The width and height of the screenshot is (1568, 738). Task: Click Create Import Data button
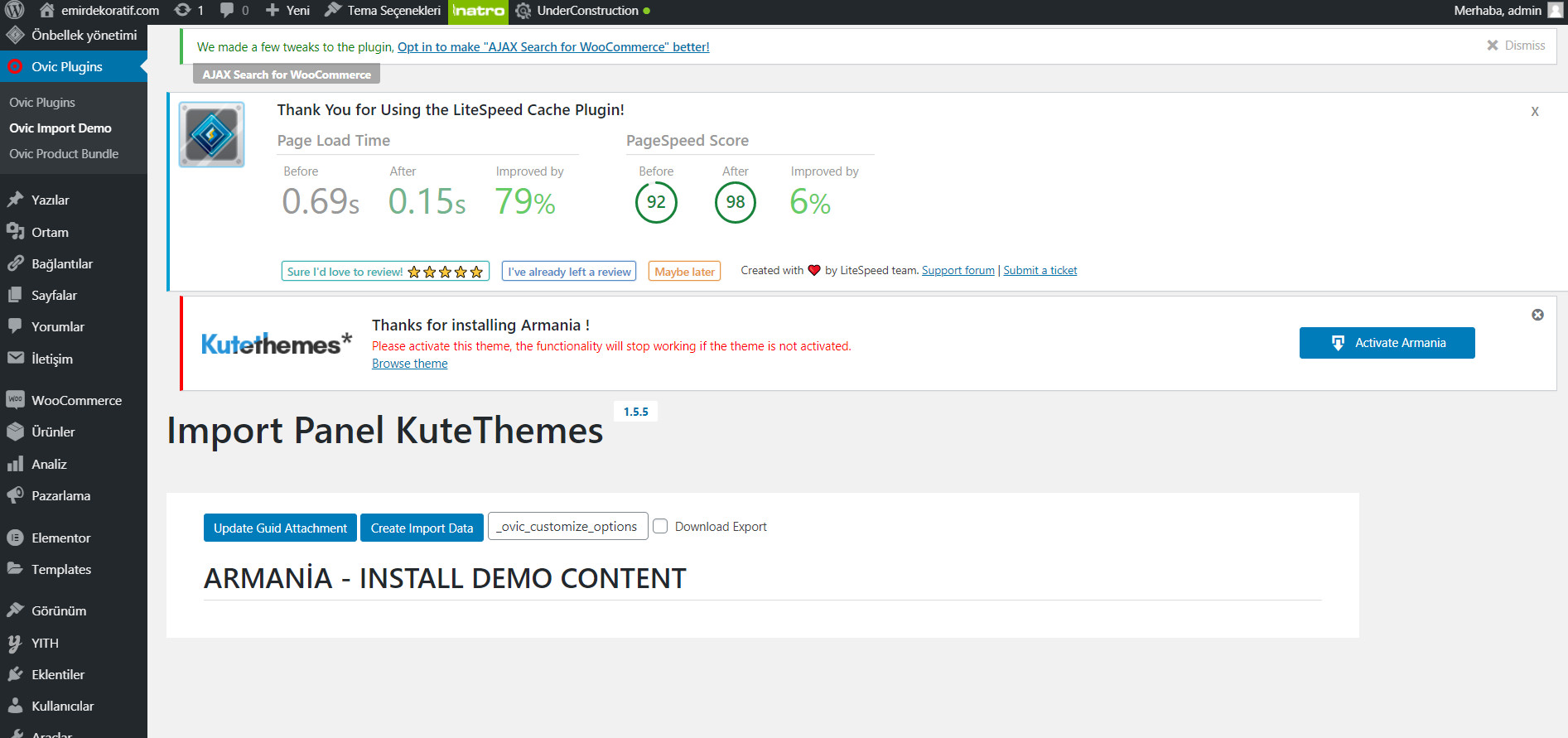(x=422, y=528)
